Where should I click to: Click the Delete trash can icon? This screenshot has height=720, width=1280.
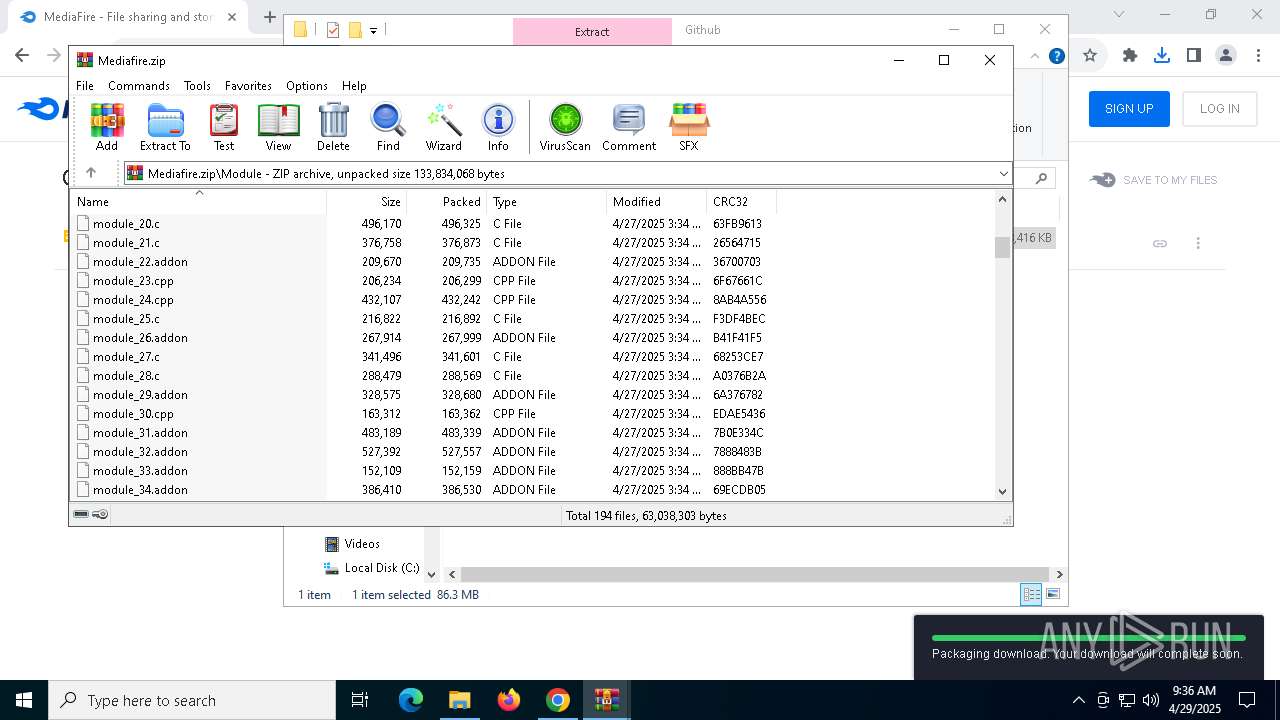click(x=333, y=127)
